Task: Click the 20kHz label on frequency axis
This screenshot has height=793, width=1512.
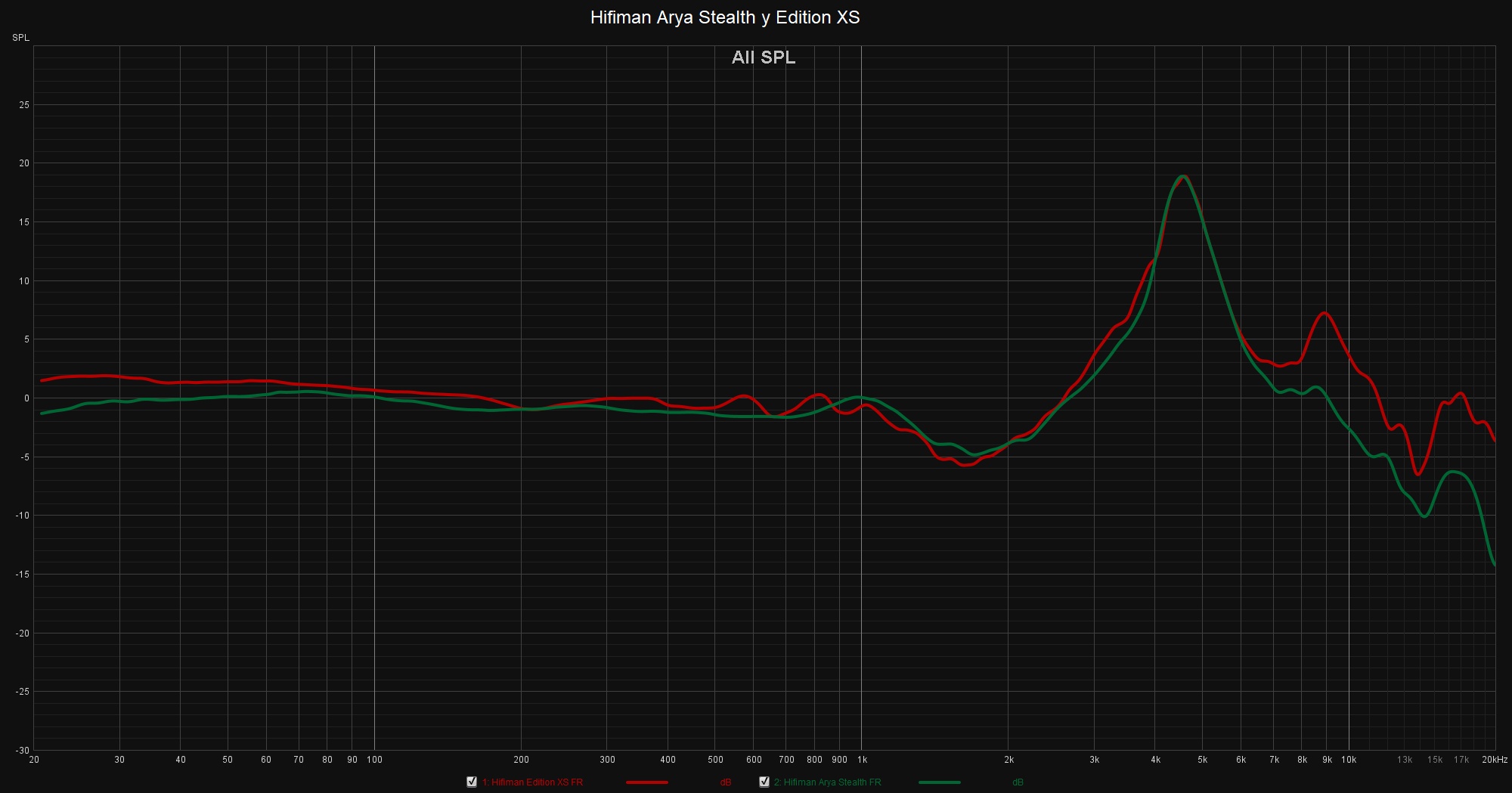Action: click(x=1494, y=760)
